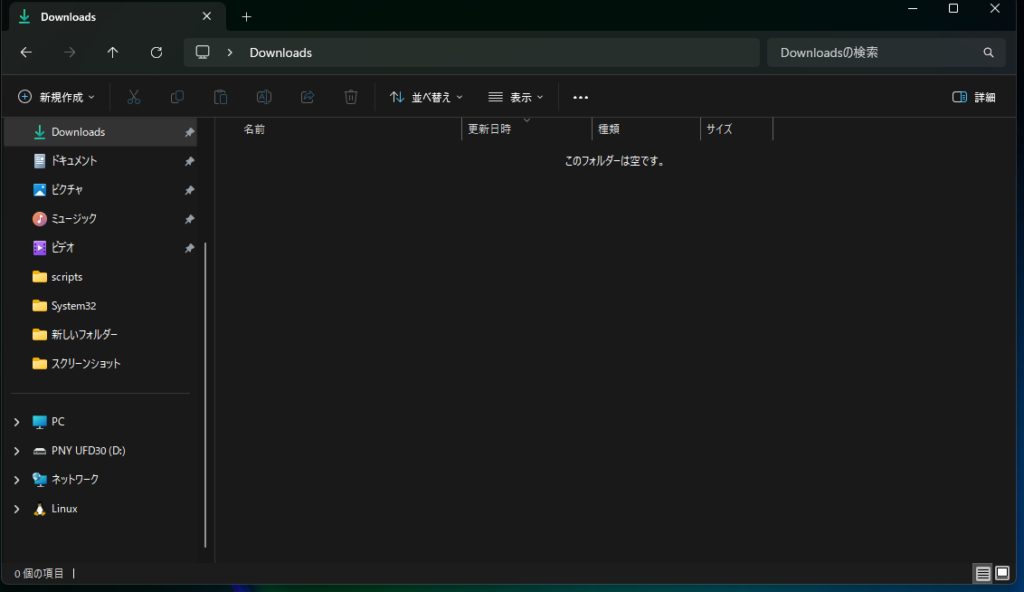
Task: Click the Copy icon in toolbar
Action: (x=177, y=97)
